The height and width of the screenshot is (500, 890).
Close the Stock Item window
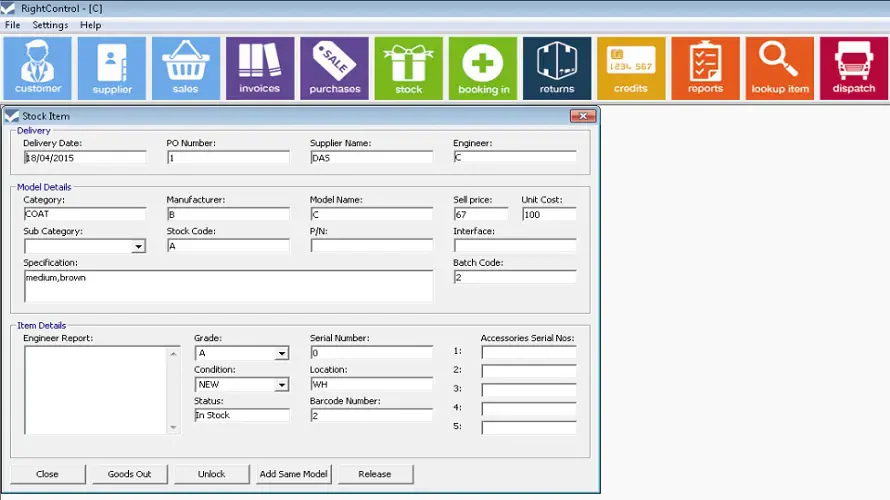(x=583, y=116)
